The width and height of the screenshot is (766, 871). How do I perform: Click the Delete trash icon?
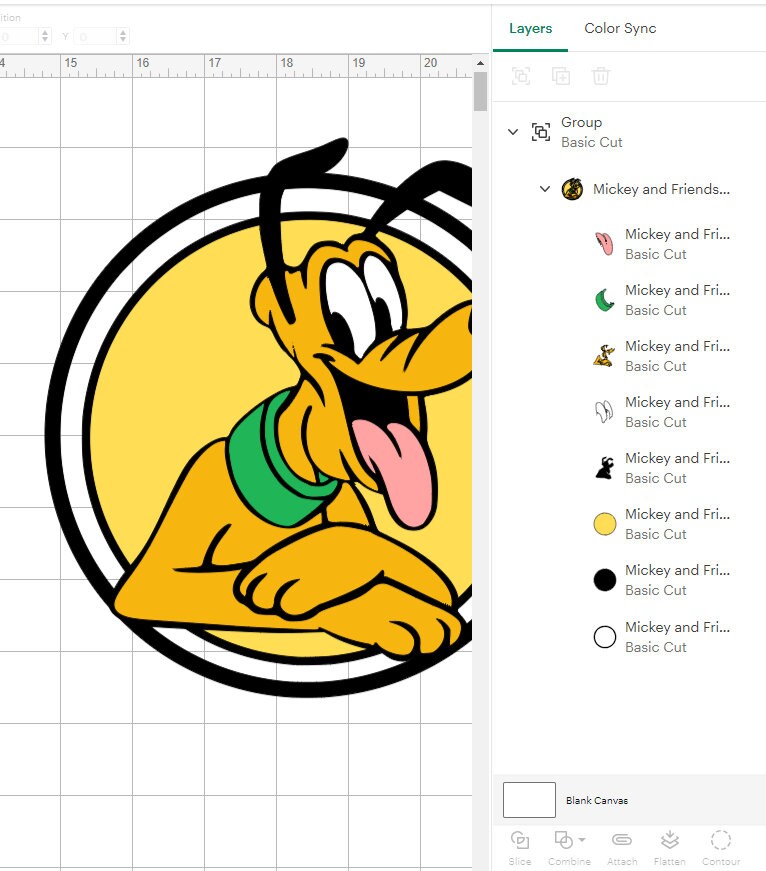pos(600,76)
